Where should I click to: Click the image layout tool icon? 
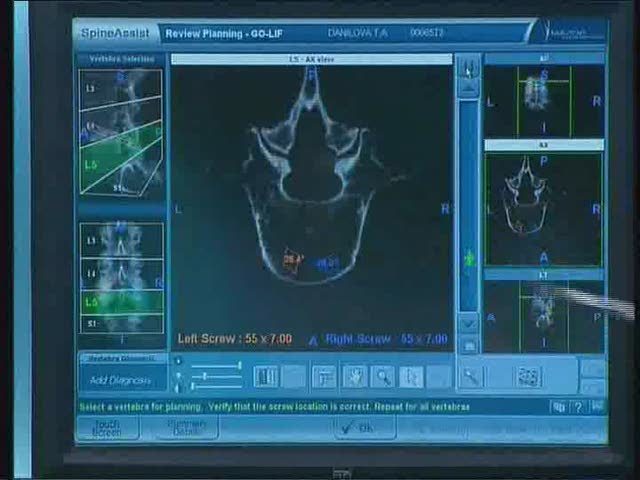click(323, 376)
